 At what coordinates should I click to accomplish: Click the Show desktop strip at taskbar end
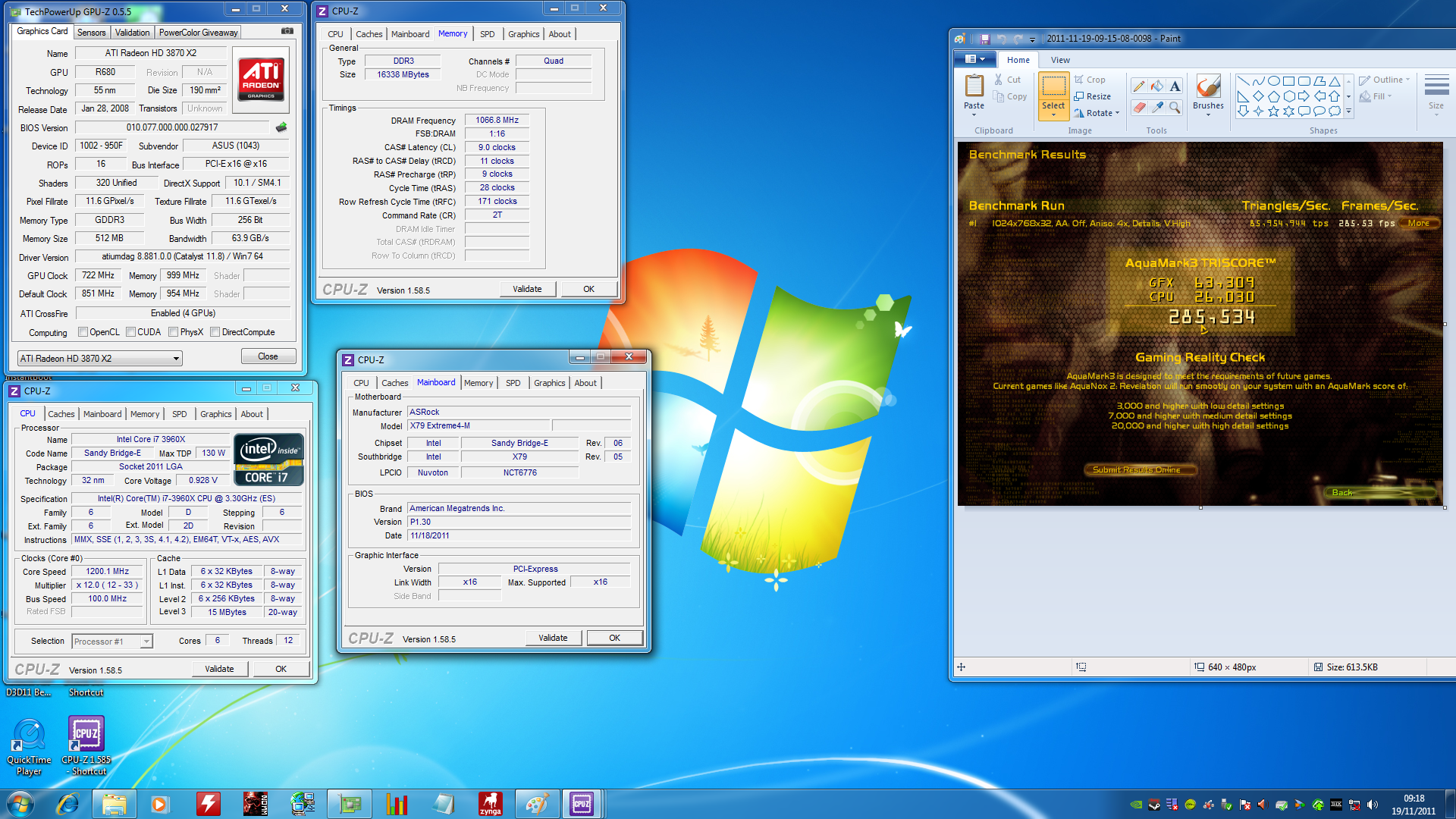1450,804
